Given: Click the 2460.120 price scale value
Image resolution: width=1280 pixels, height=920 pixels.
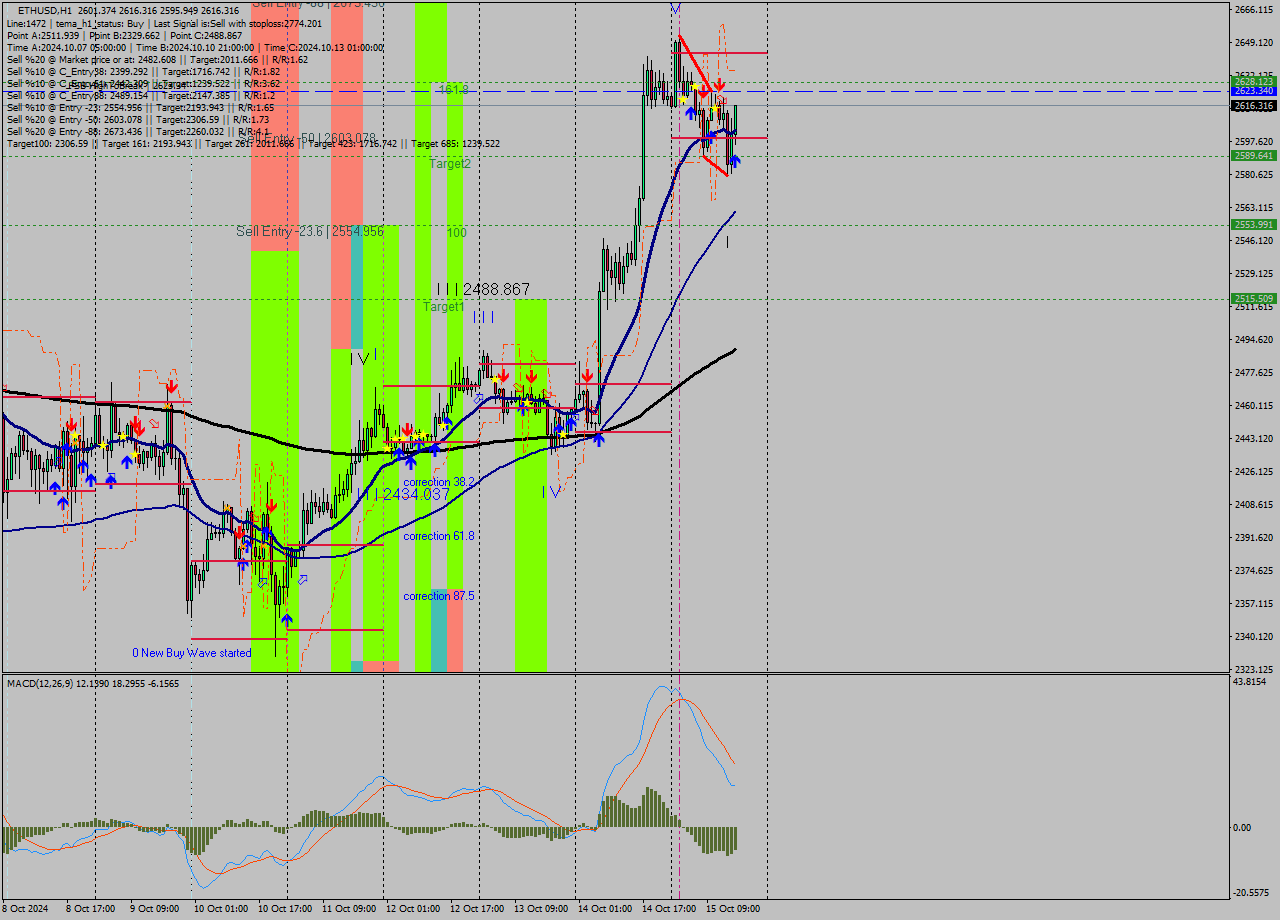Looking at the screenshot, I should 1254,406.
